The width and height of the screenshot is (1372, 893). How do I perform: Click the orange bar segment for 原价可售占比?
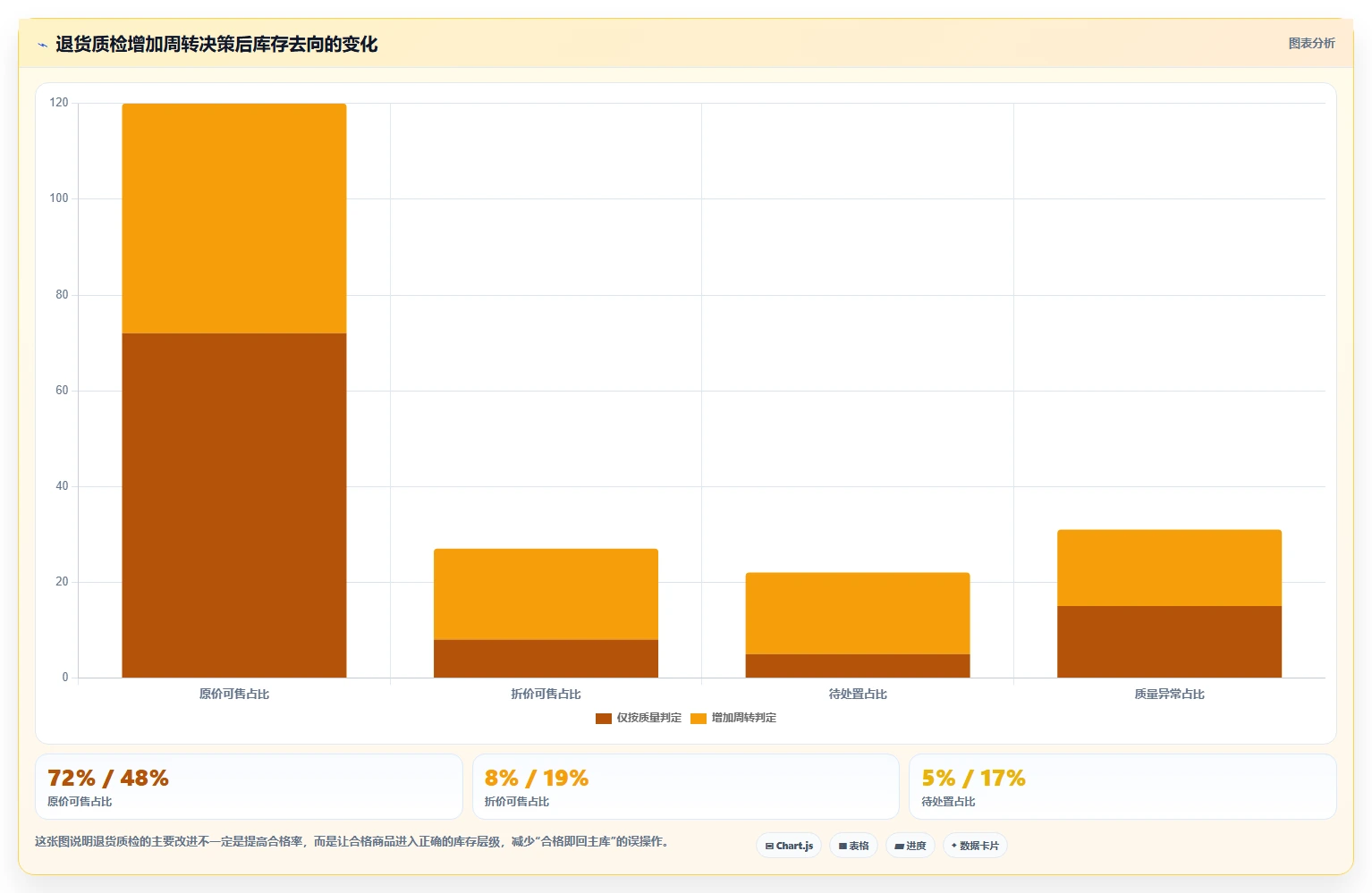[234, 218]
